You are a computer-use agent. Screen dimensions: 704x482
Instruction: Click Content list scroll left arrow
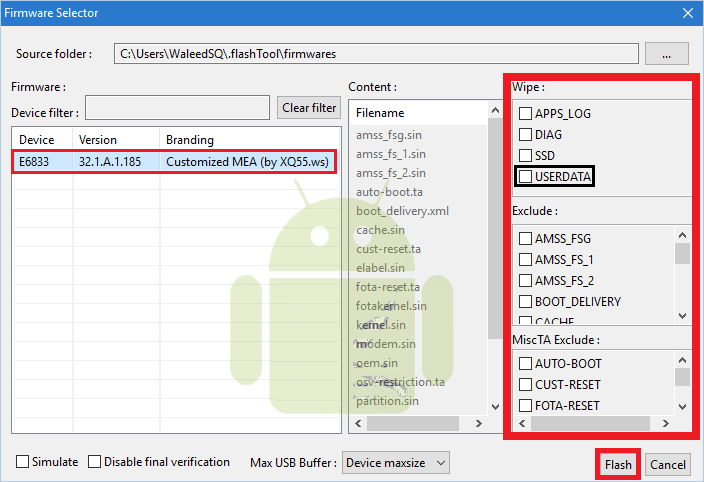tap(358, 423)
